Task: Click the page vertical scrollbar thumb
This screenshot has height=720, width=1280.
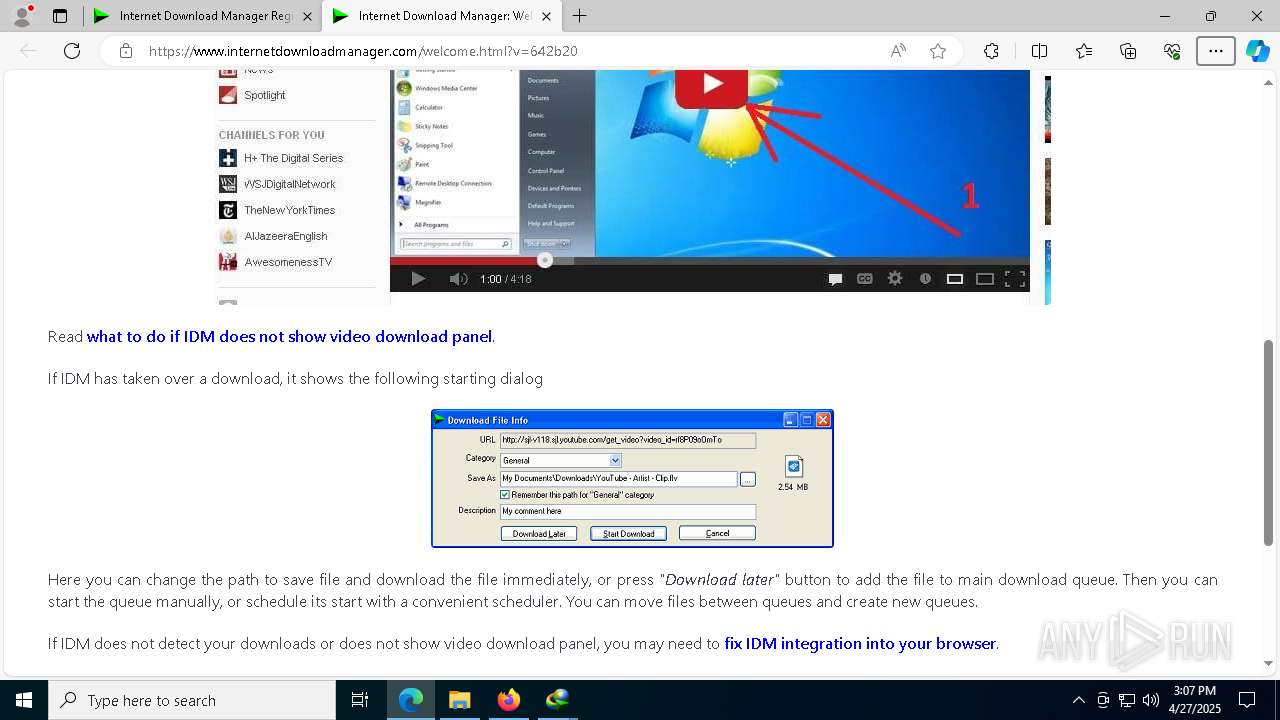Action: pyautogui.click(x=1269, y=443)
